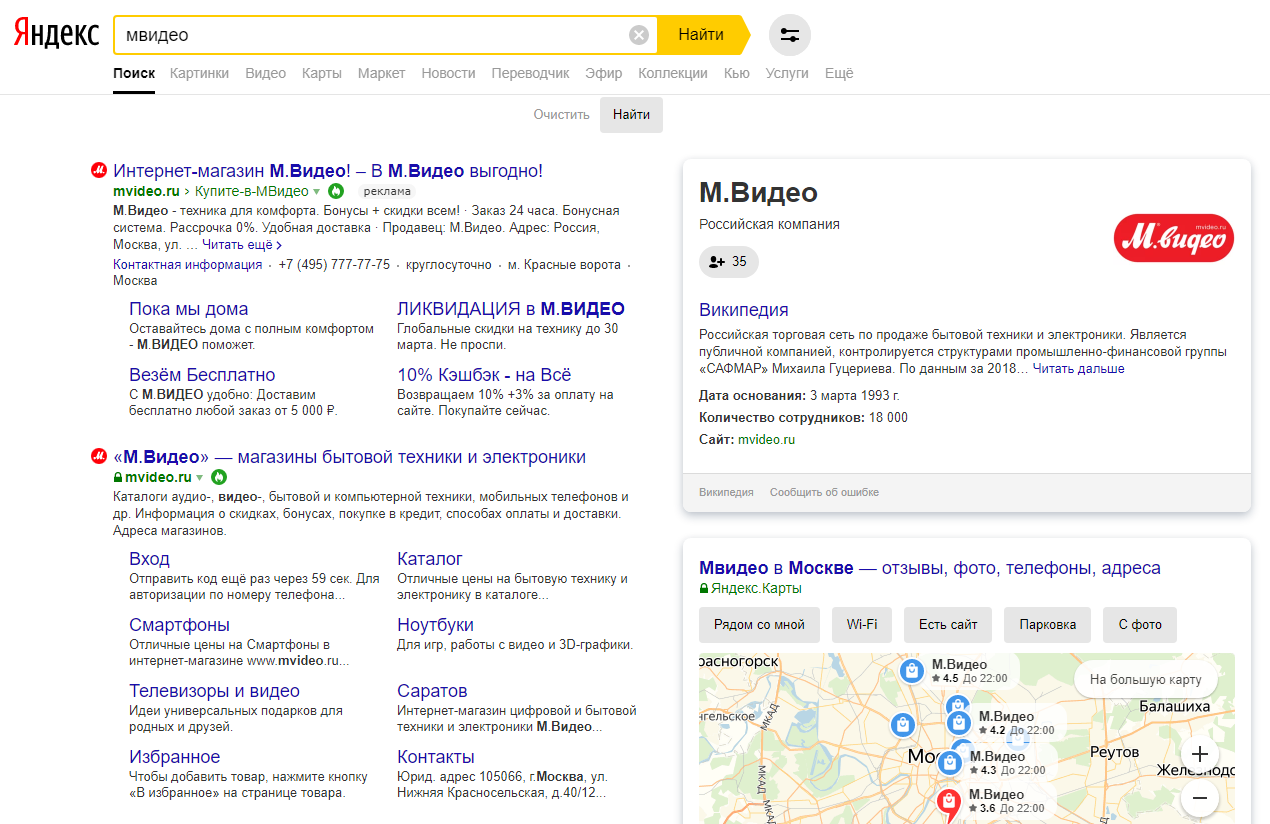
Task: Open the Саратов sitelink
Action: 432,691
